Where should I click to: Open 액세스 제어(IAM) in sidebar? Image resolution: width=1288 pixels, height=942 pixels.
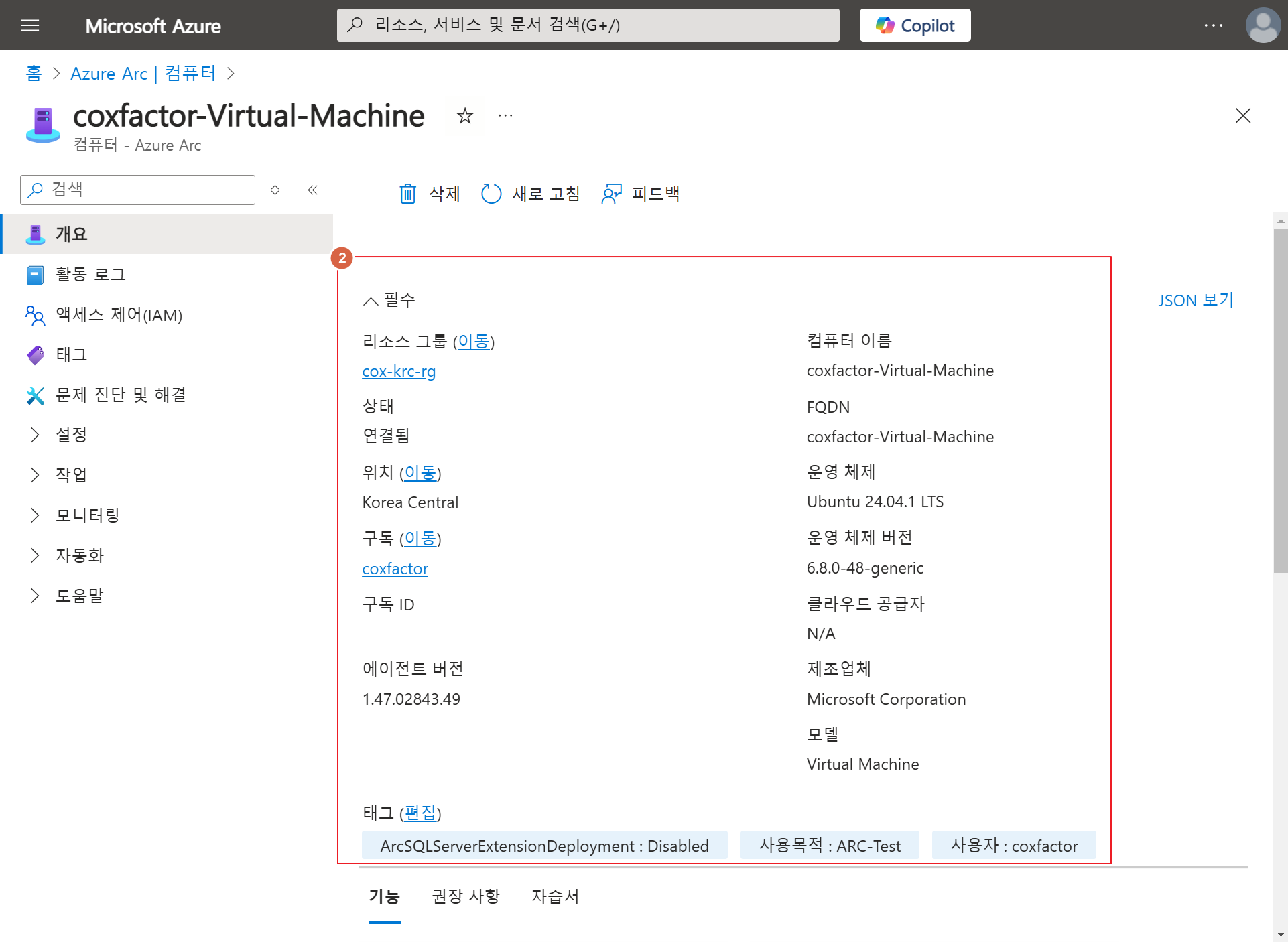[119, 315]
